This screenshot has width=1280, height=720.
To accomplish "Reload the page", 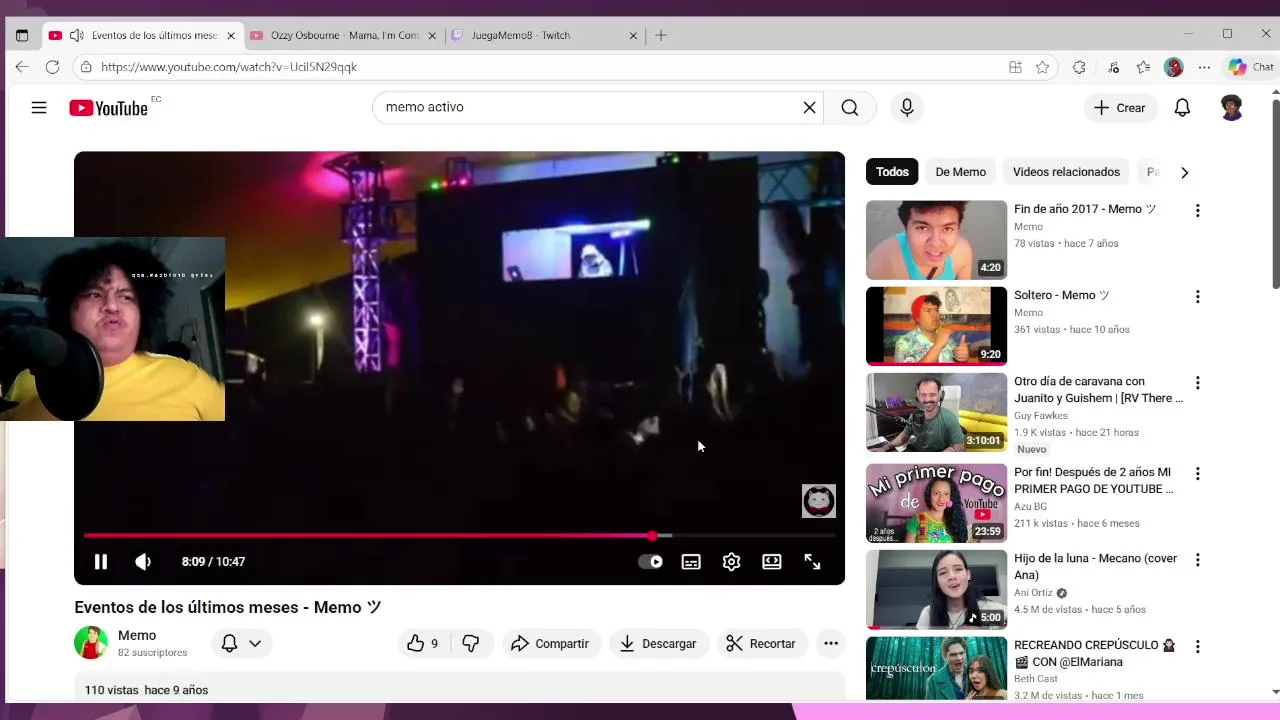I will tap(52, 67).
